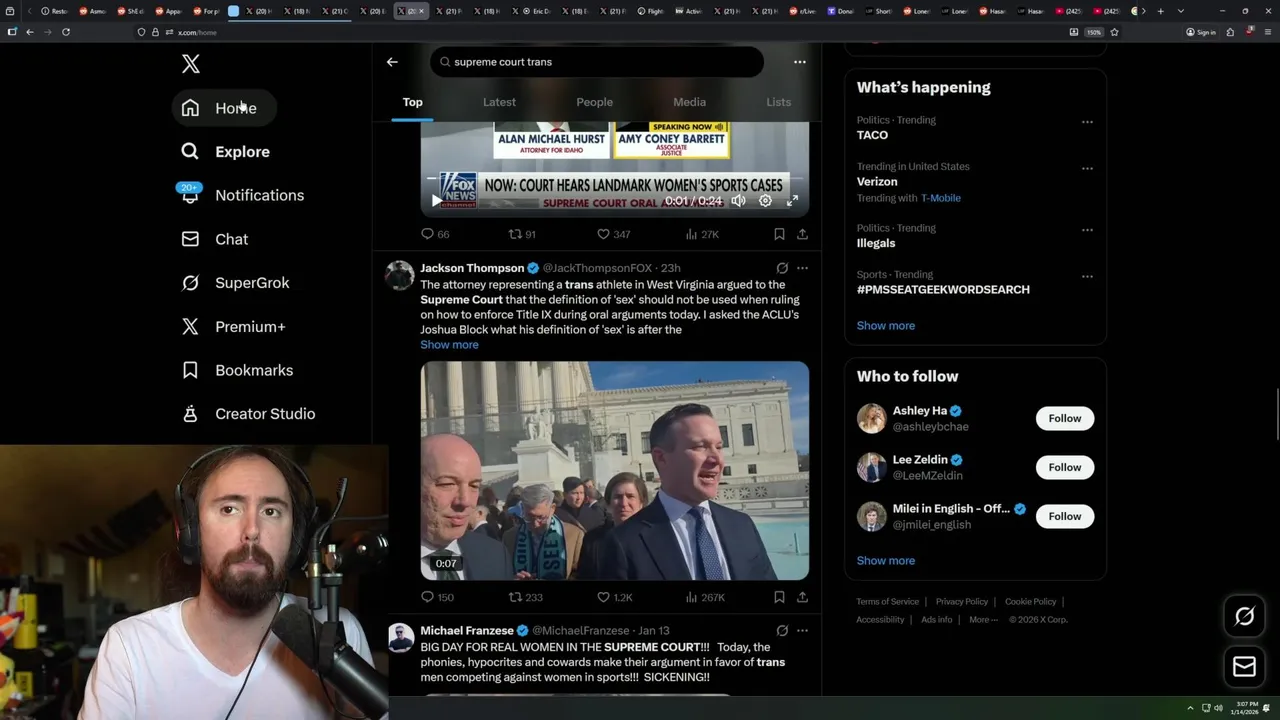Share the Fox News video post
Screen dimensions: 1280x720
[x=802, y=234]
